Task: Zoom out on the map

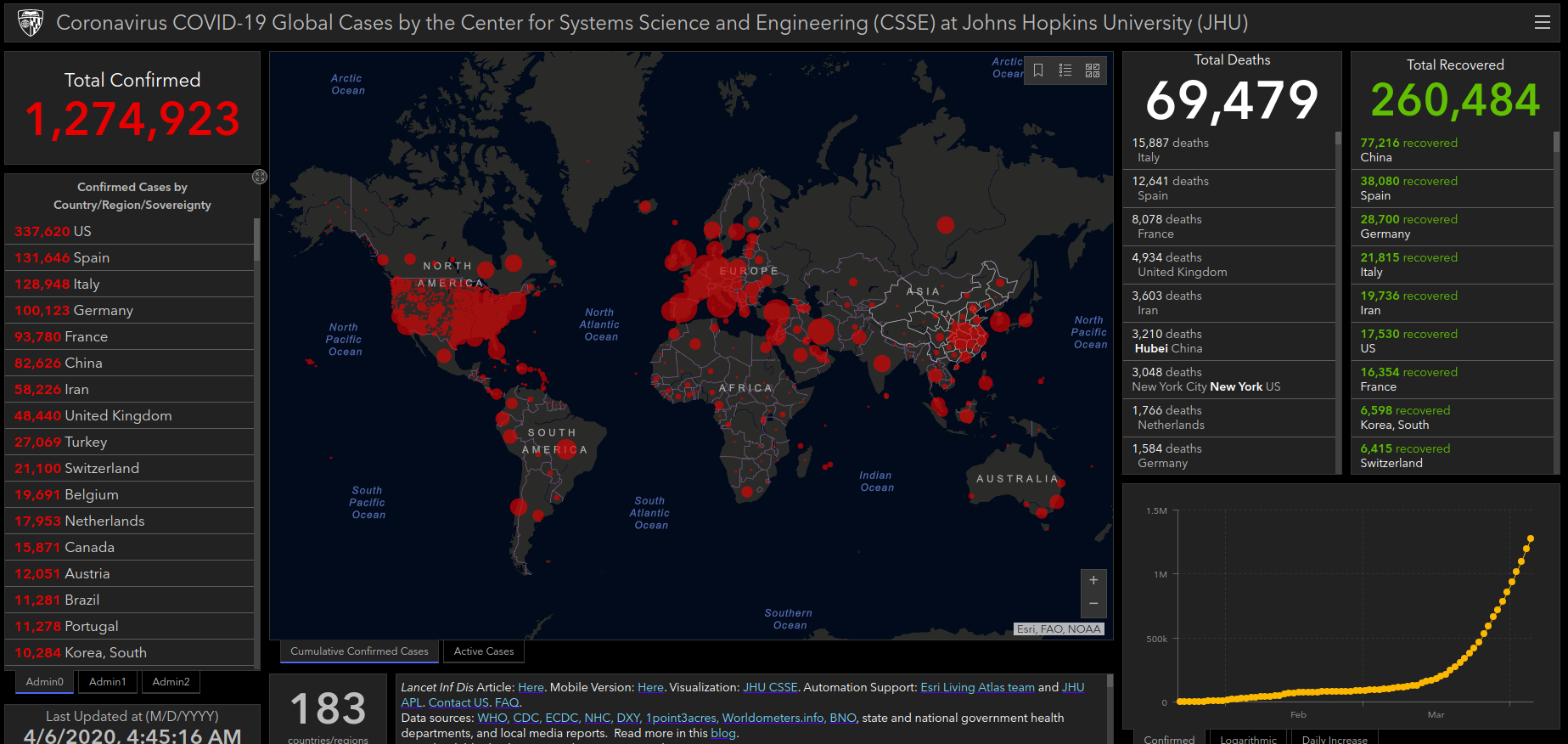Action: tap(1093, 604)
